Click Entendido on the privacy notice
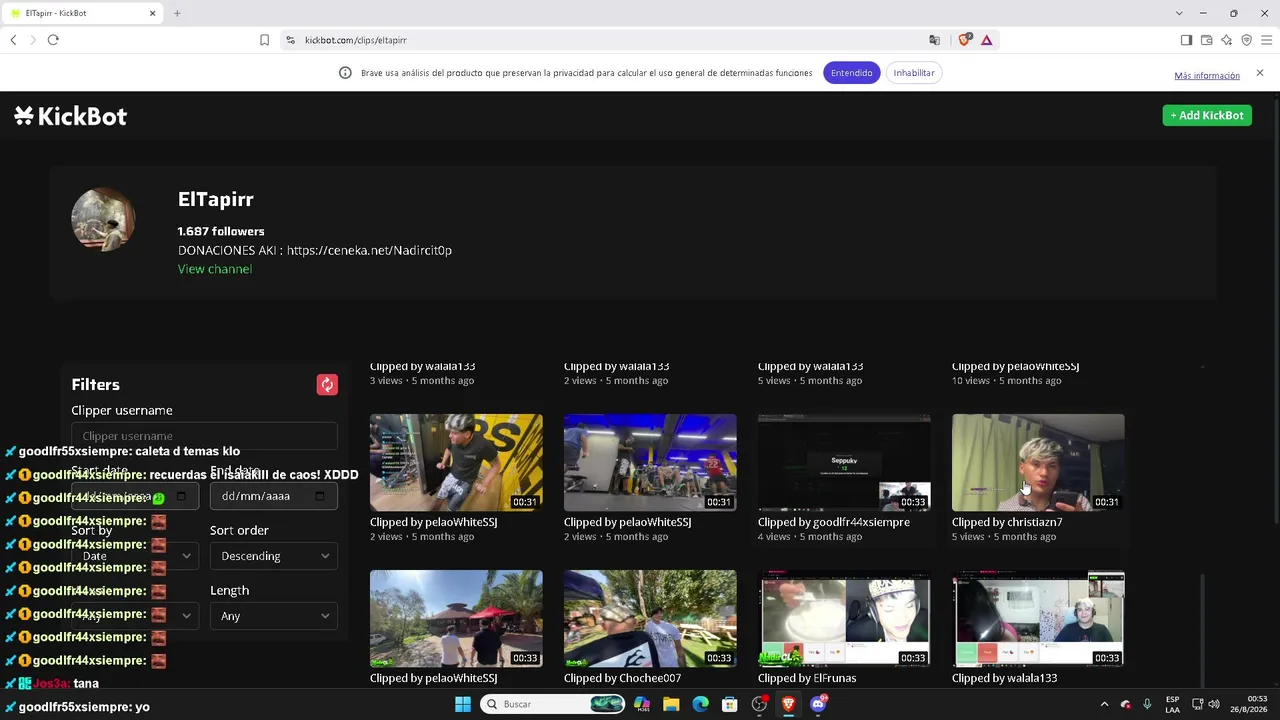 [851, 73]
